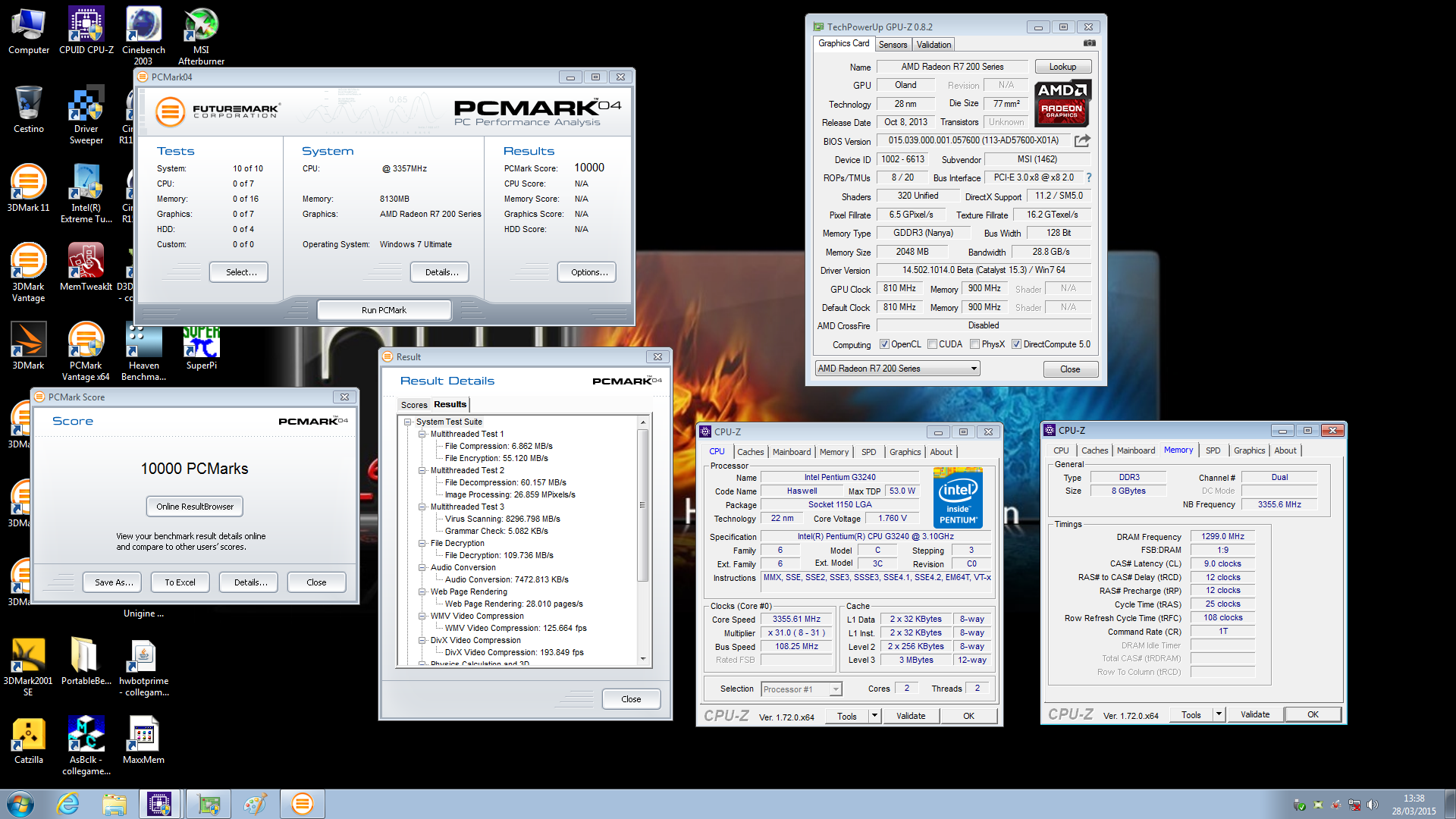Open 3DMark 11 desktop shortcut
Viewport: 1456px width, 819px height.
click(x=28, y=188)
